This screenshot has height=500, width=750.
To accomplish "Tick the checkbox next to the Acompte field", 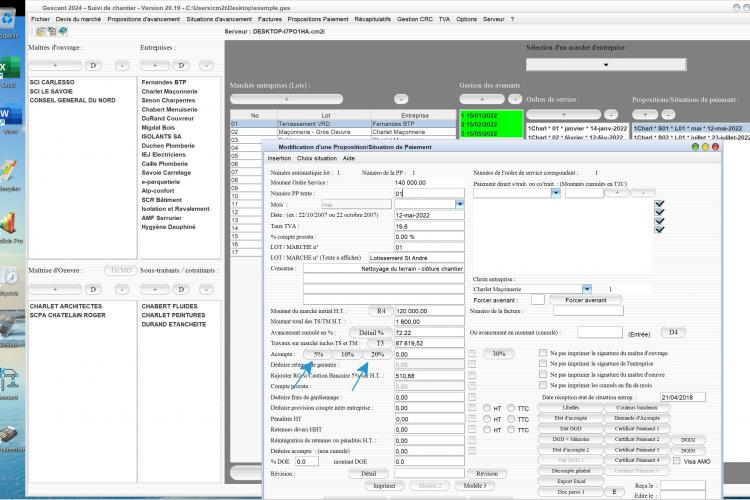I will point(472,354).
